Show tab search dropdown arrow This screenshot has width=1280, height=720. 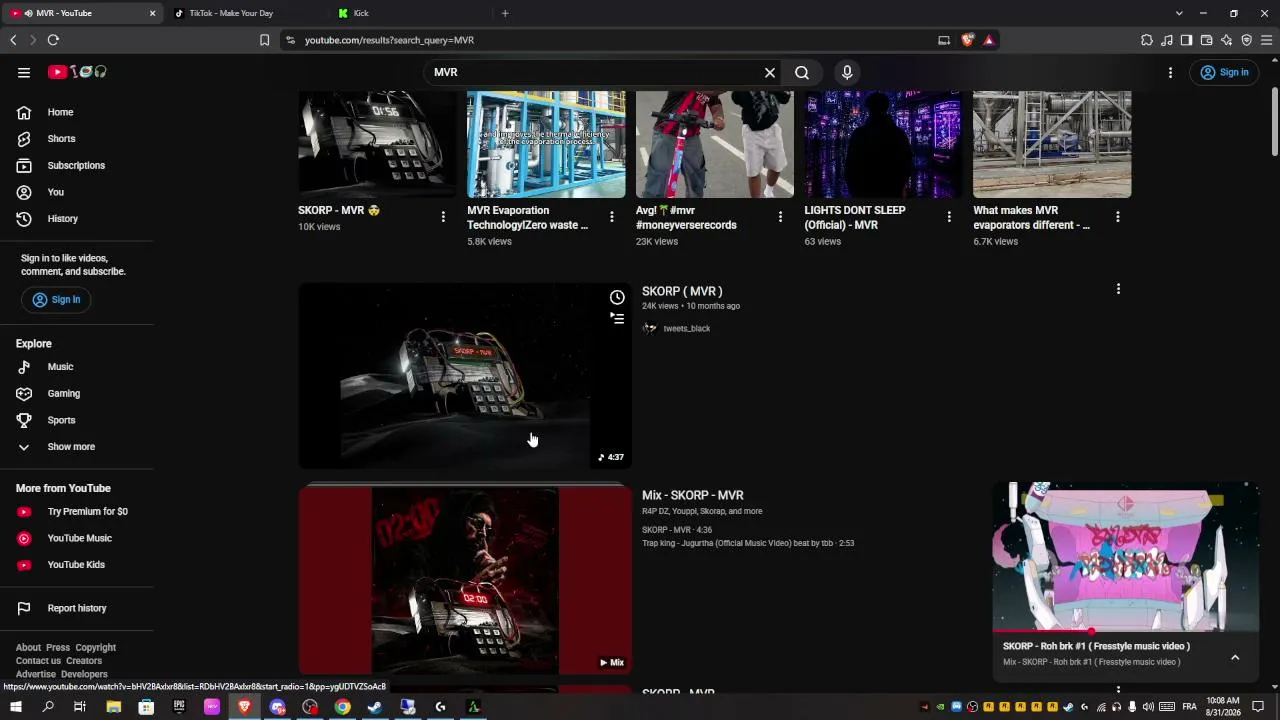point(1179,13)
